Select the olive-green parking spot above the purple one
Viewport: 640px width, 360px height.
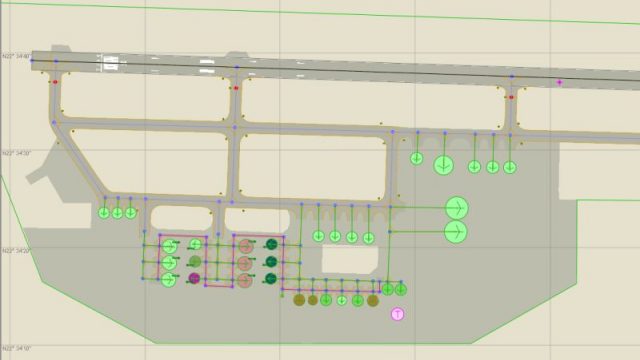195,261
